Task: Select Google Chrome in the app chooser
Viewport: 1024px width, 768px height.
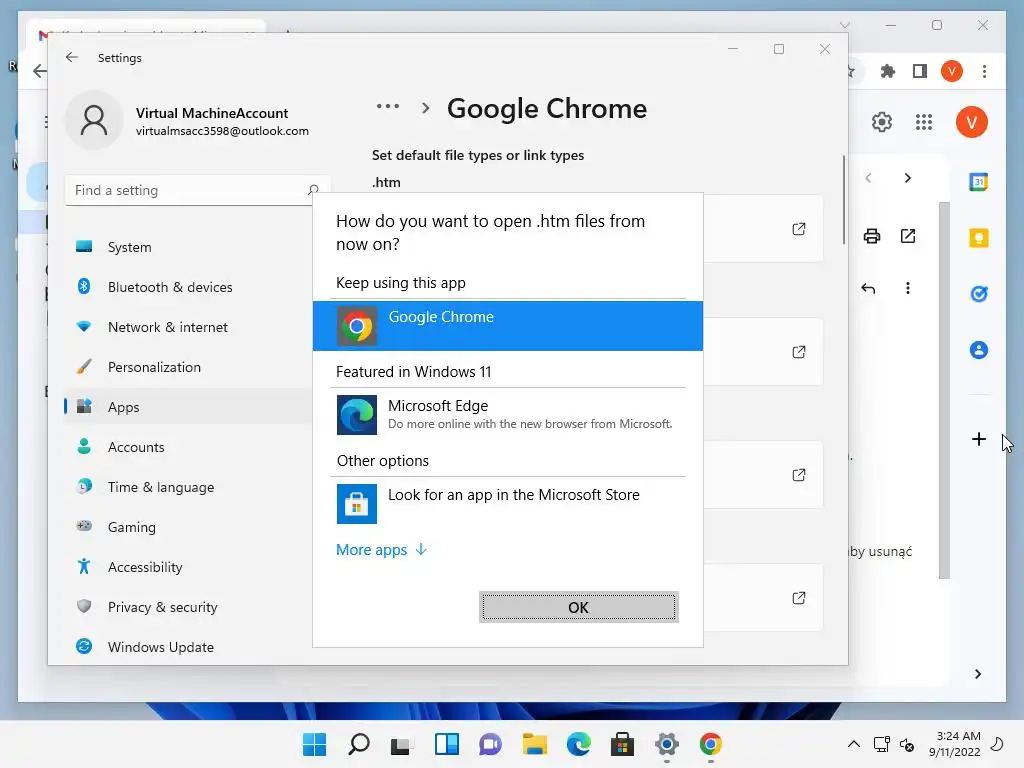Action: click(x=507, y=326)
